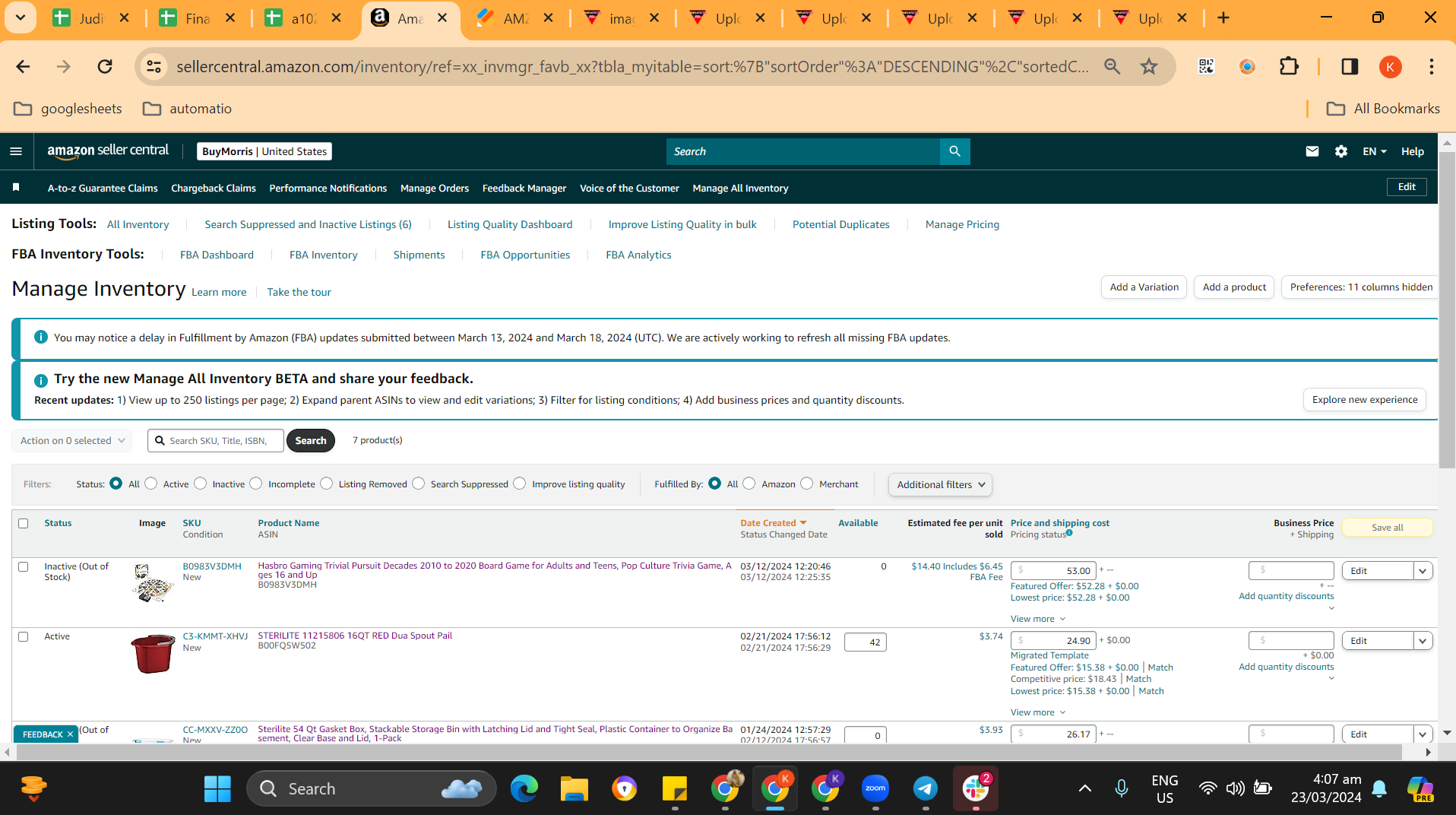Screen dimensions: 1456x815
Task: Open the Chrome profile avatar K
Action: [1390, 67]
